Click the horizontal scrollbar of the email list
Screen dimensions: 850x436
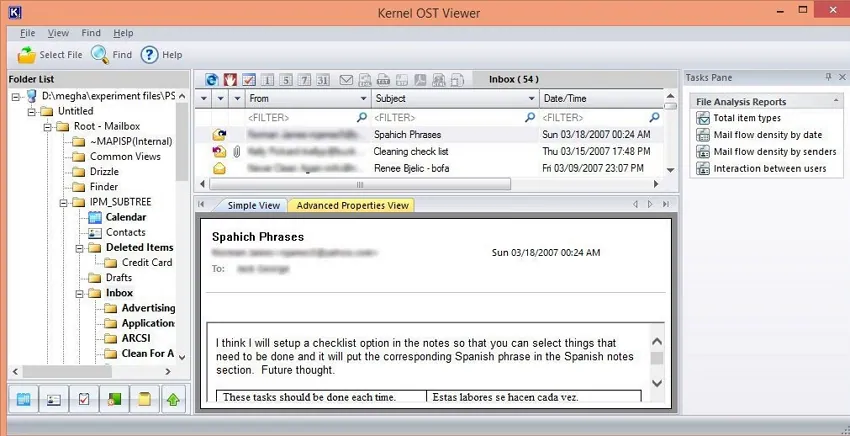(x=360, y=185)
